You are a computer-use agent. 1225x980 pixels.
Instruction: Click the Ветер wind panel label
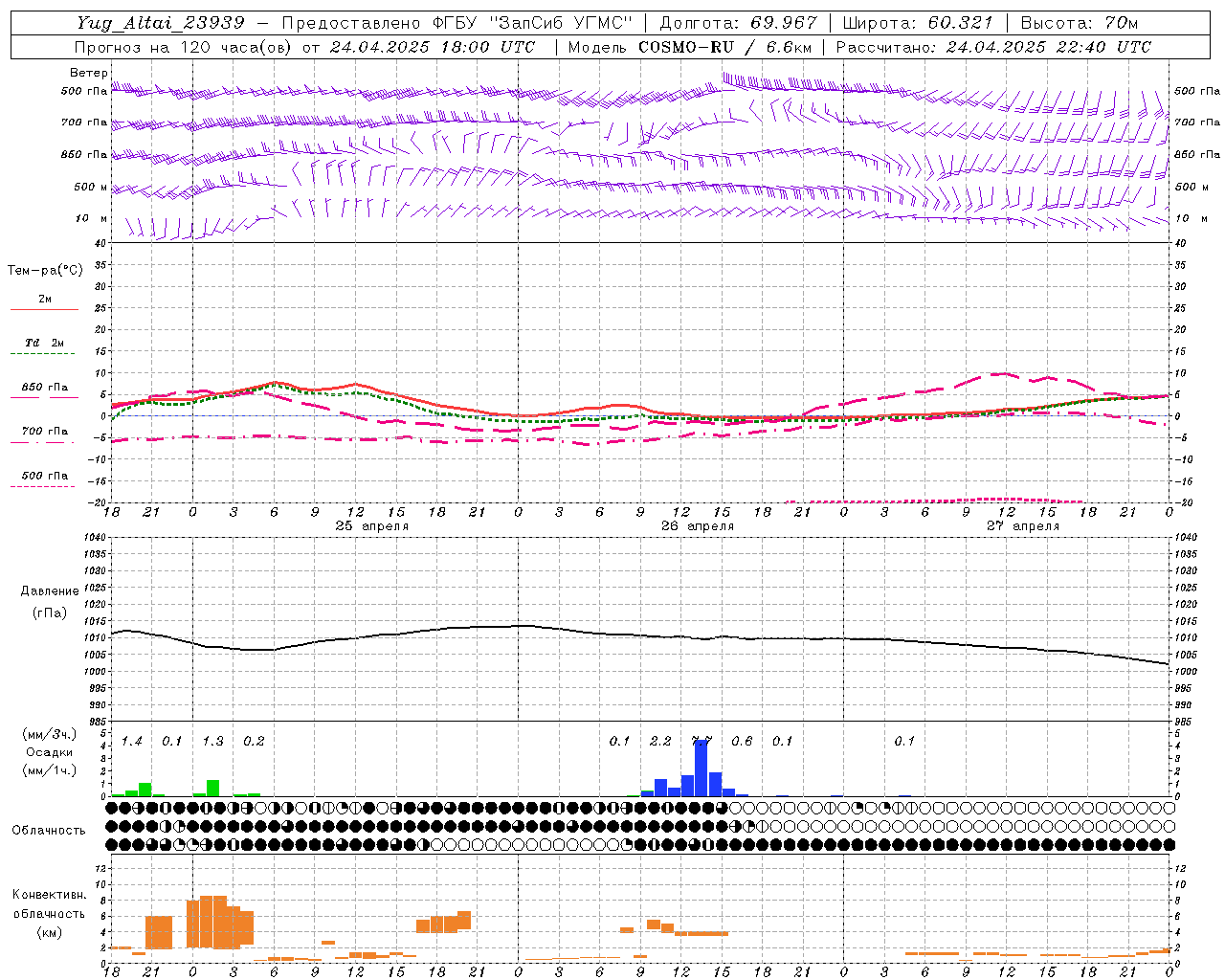[x=88, y=73]
